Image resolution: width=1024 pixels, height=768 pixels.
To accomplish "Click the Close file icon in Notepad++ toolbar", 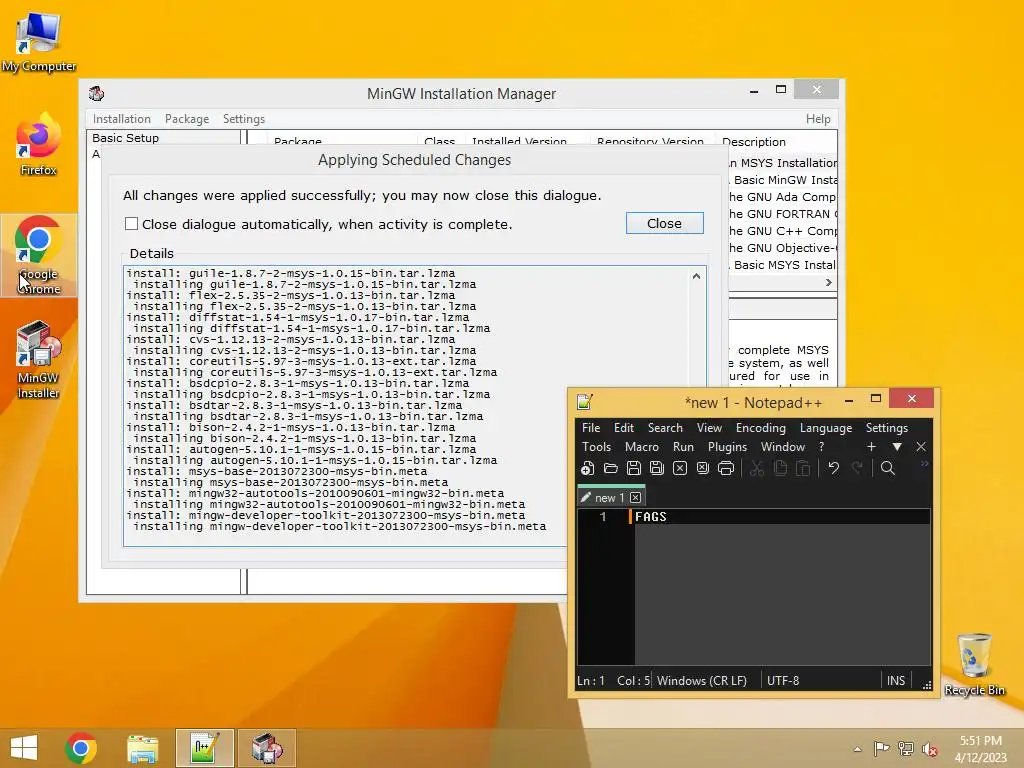I will [680, 468].
